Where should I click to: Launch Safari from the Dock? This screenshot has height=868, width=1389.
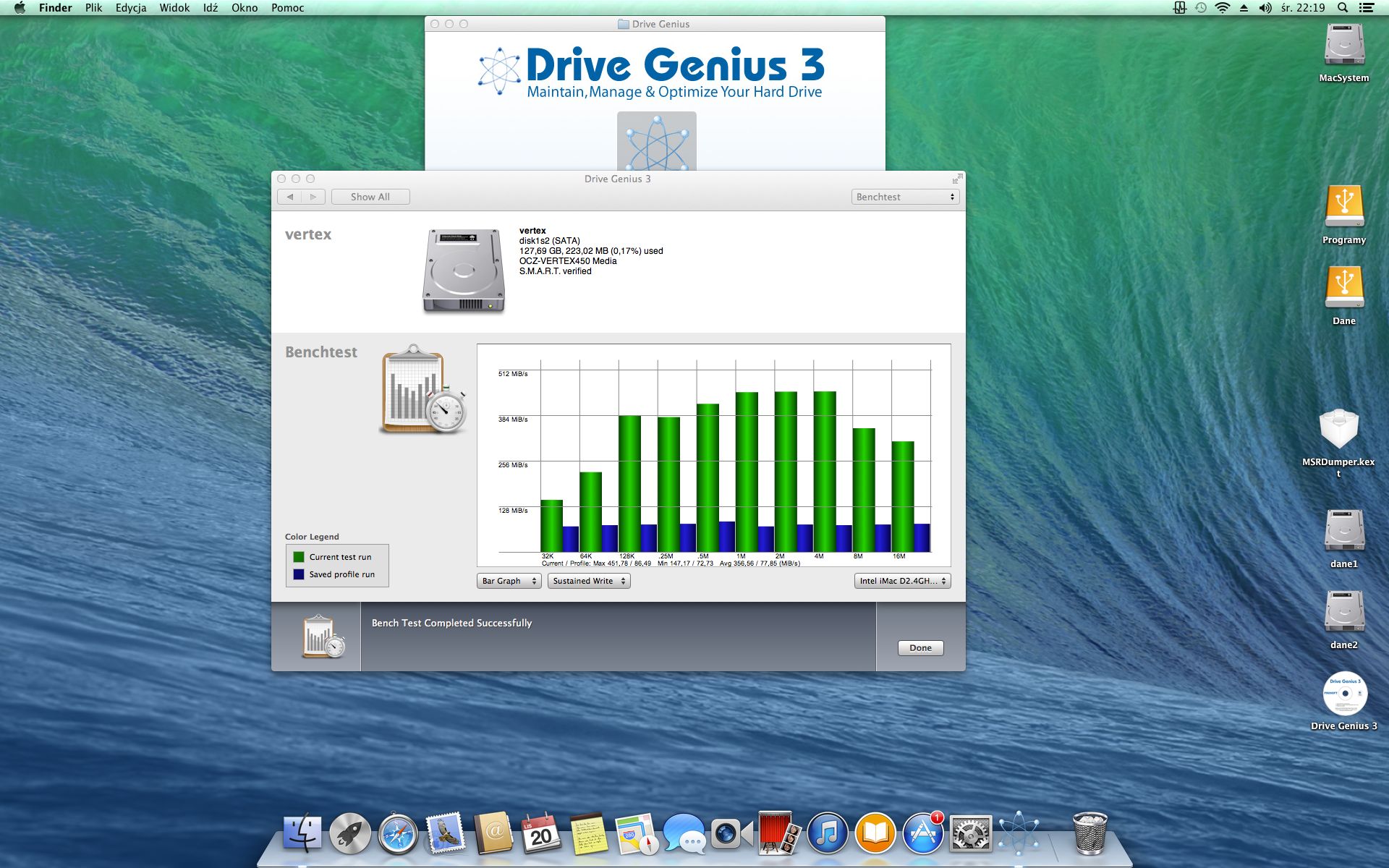click(397, 833)
